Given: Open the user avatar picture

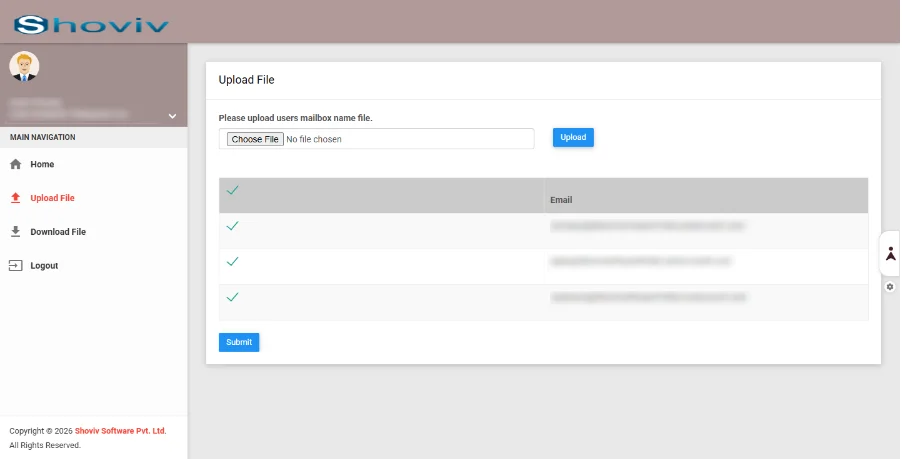Looking at the screenshot, I should tap(24, 66).
